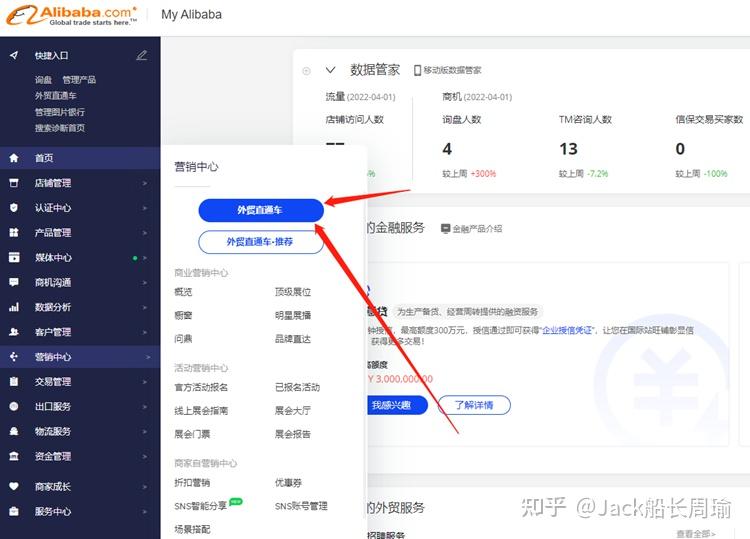Click the 我感兴趣 button

[395, 405]
